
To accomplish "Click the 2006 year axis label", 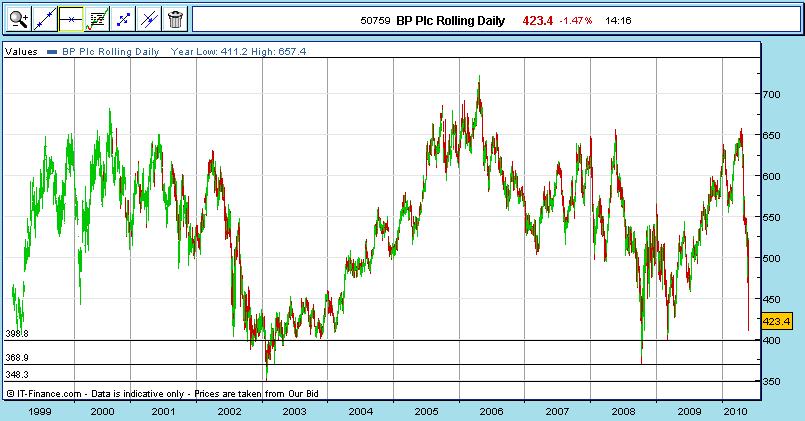I will point(491,411).
